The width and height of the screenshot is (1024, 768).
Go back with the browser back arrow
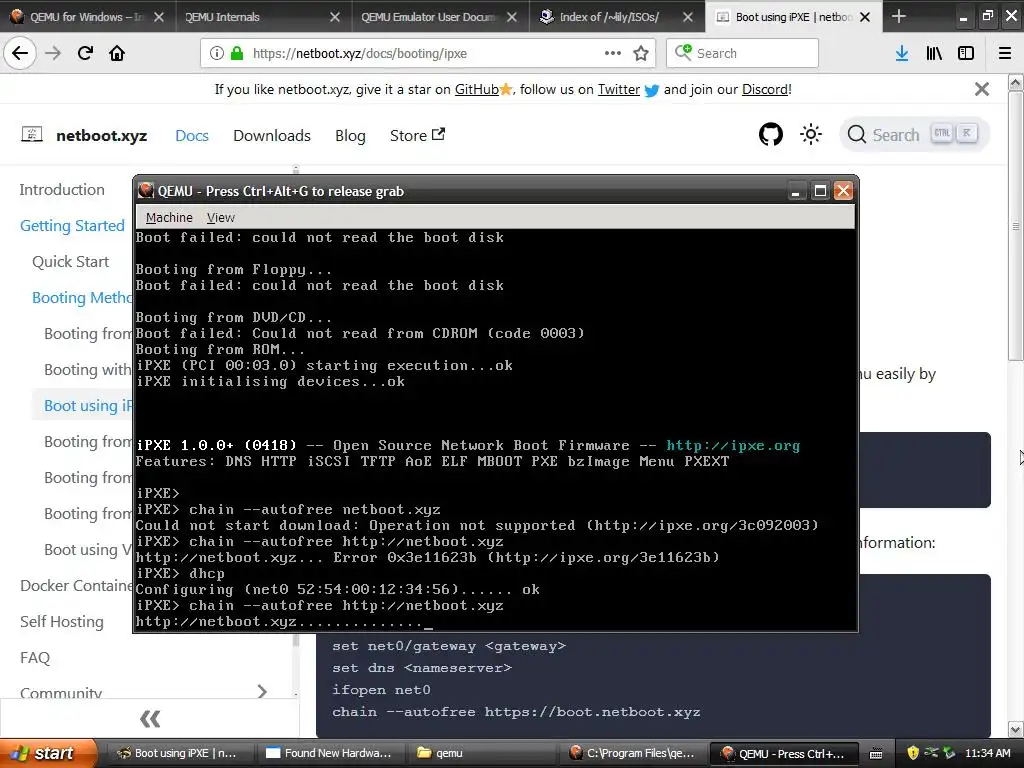point(20,53)
